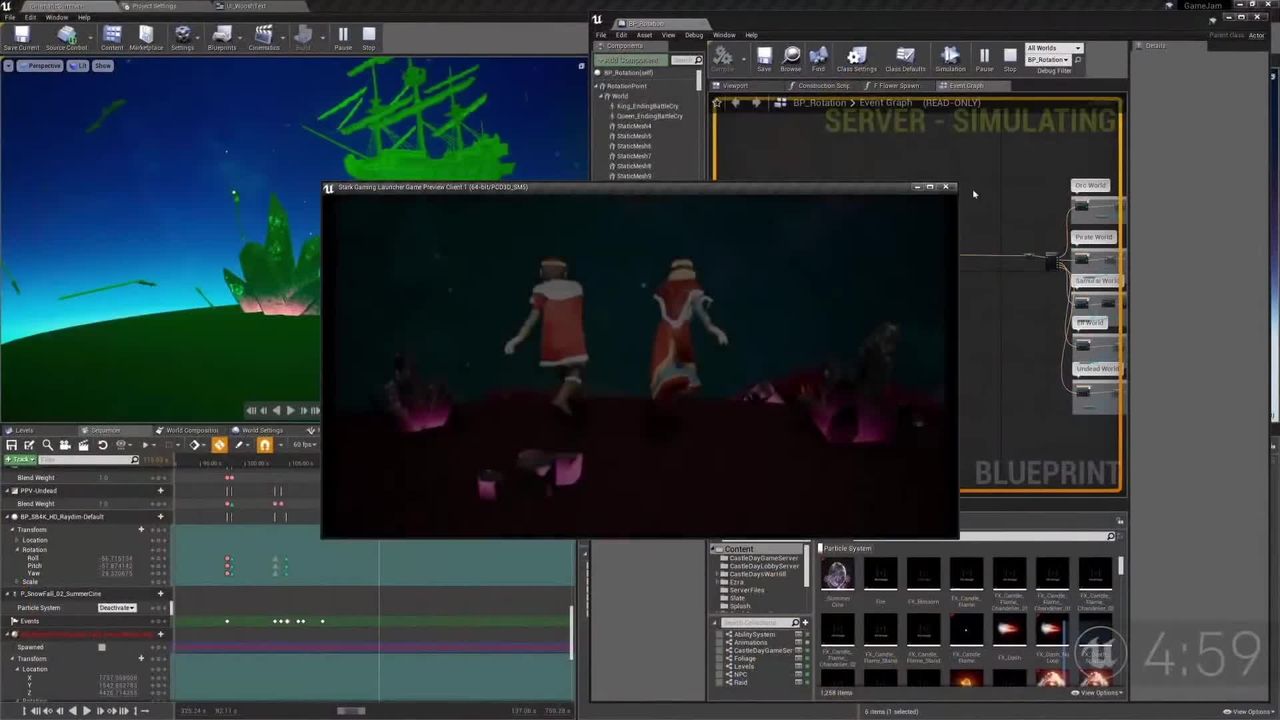Click Simulation in the blueprint toolbar
The image size is (1280, 720).
coord(950,60)
